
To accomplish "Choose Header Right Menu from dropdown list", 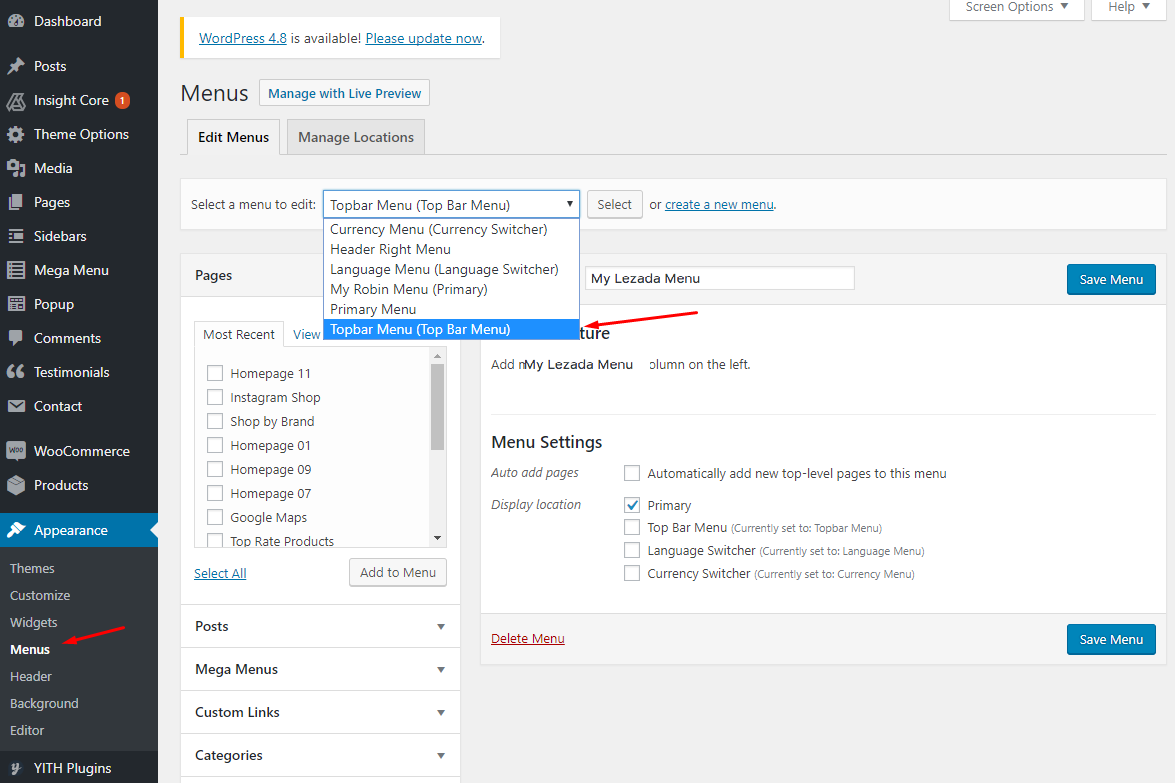I will pyautogui.click(x=390, y=249).
